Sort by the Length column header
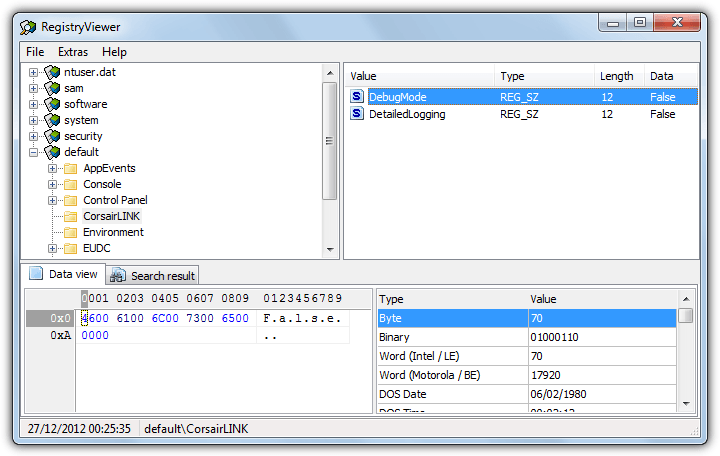 point(619,76)
